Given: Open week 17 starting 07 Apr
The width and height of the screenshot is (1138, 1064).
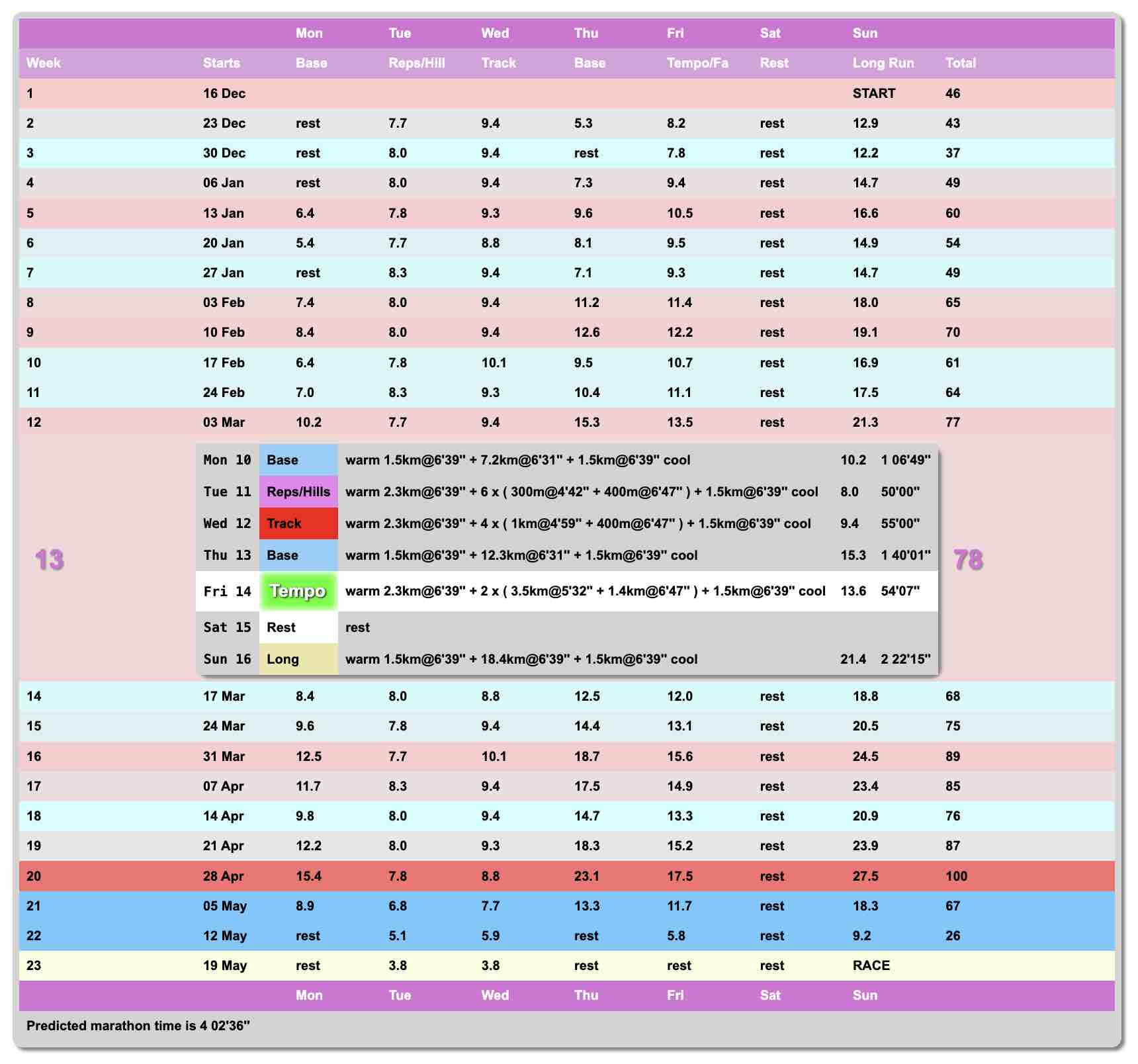Looking at the screenshot, I should click(x=567, y=786).
